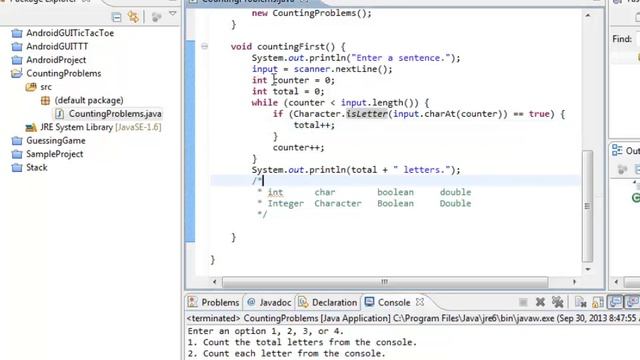Click the highlighted isLetter method call

click(367, 114)
